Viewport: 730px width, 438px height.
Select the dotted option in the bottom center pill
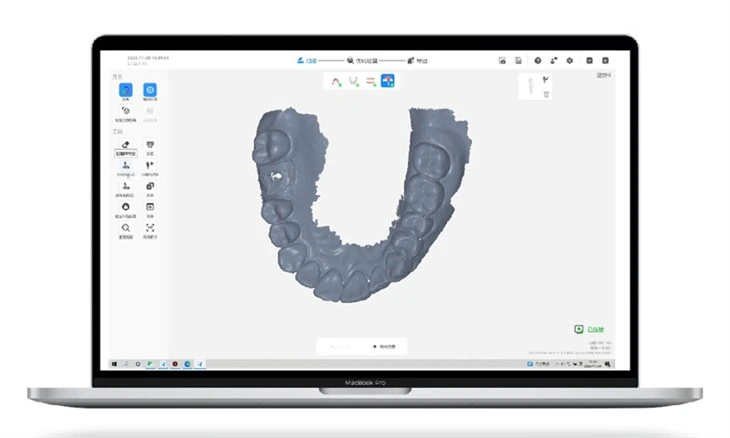(x=385, y=346)
